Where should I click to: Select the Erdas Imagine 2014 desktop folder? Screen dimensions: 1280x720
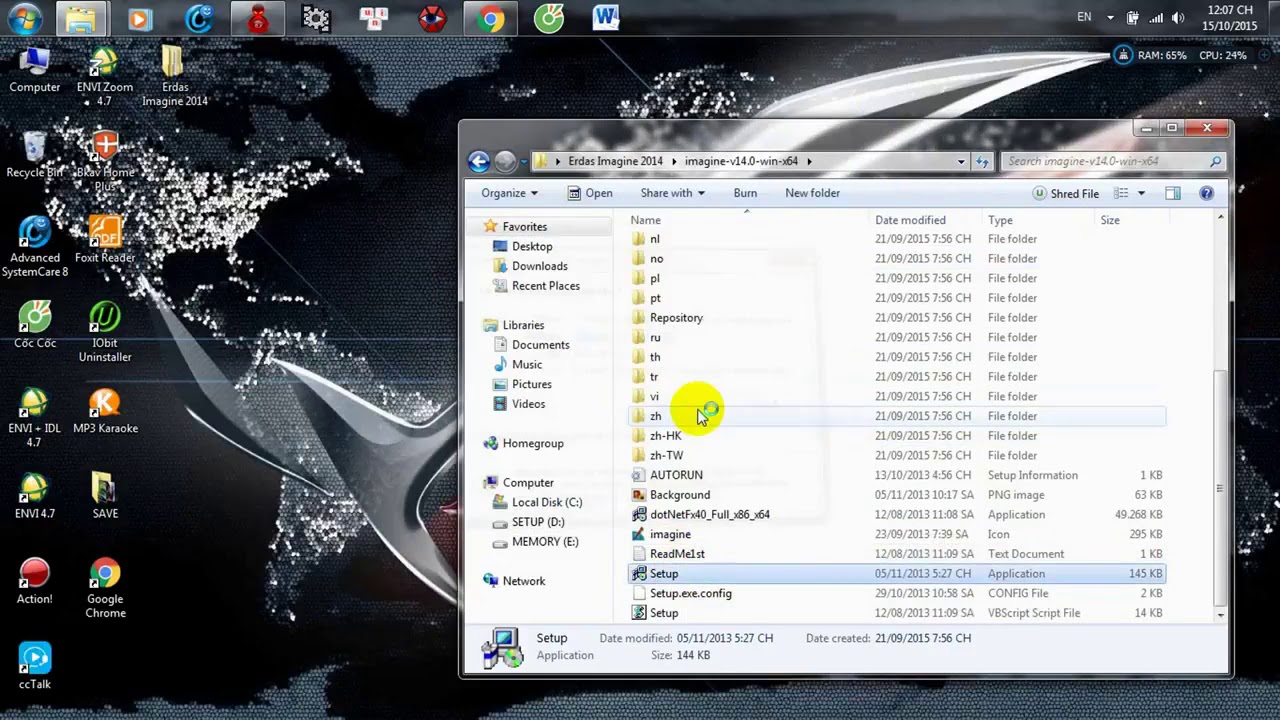(175, 76)
